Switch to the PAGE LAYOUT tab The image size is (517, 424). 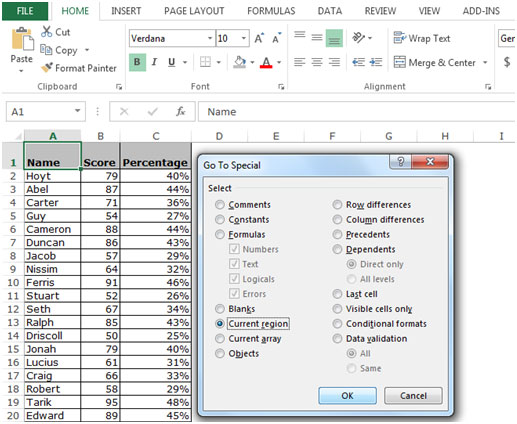tap(194, 11)
